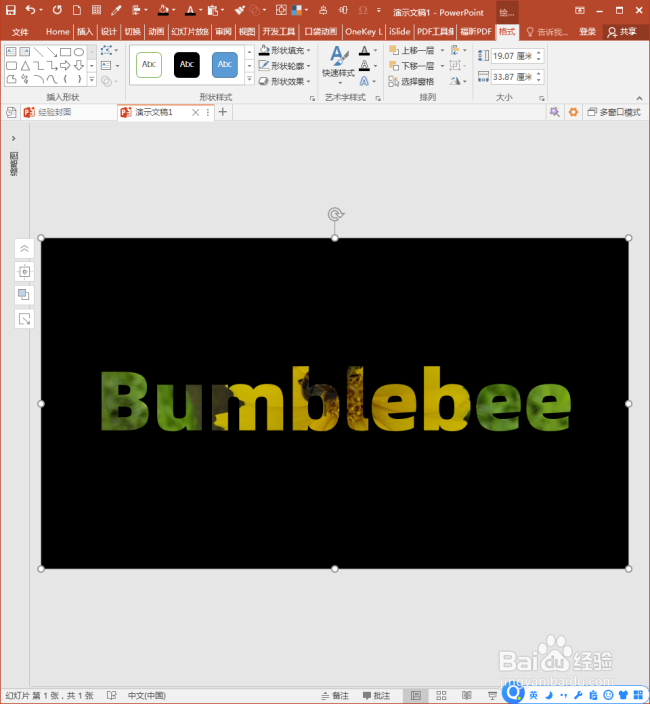Switch to the Home ribbon tab
This screenshot has width=650, height=704.
[57, 31]
